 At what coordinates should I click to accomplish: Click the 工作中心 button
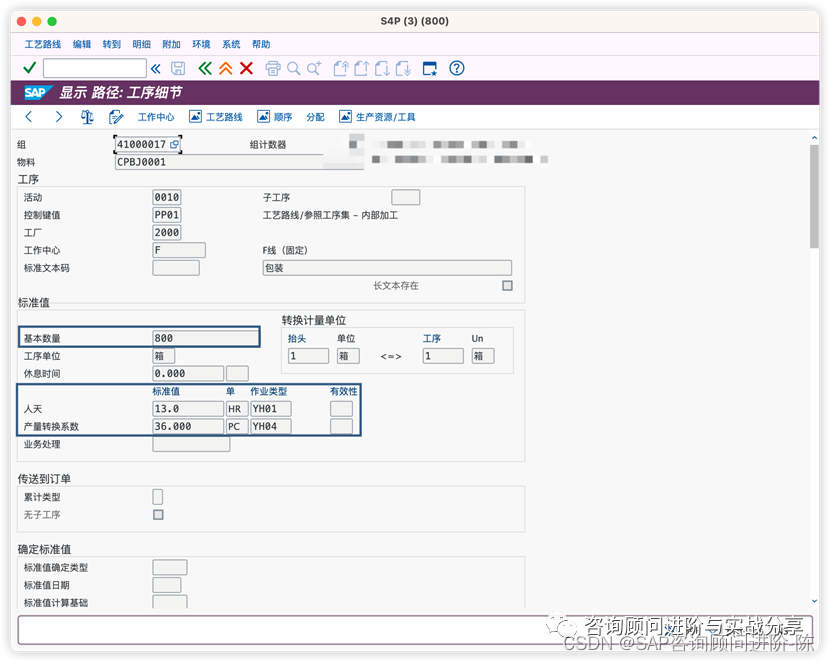click(x=156, y=116)
